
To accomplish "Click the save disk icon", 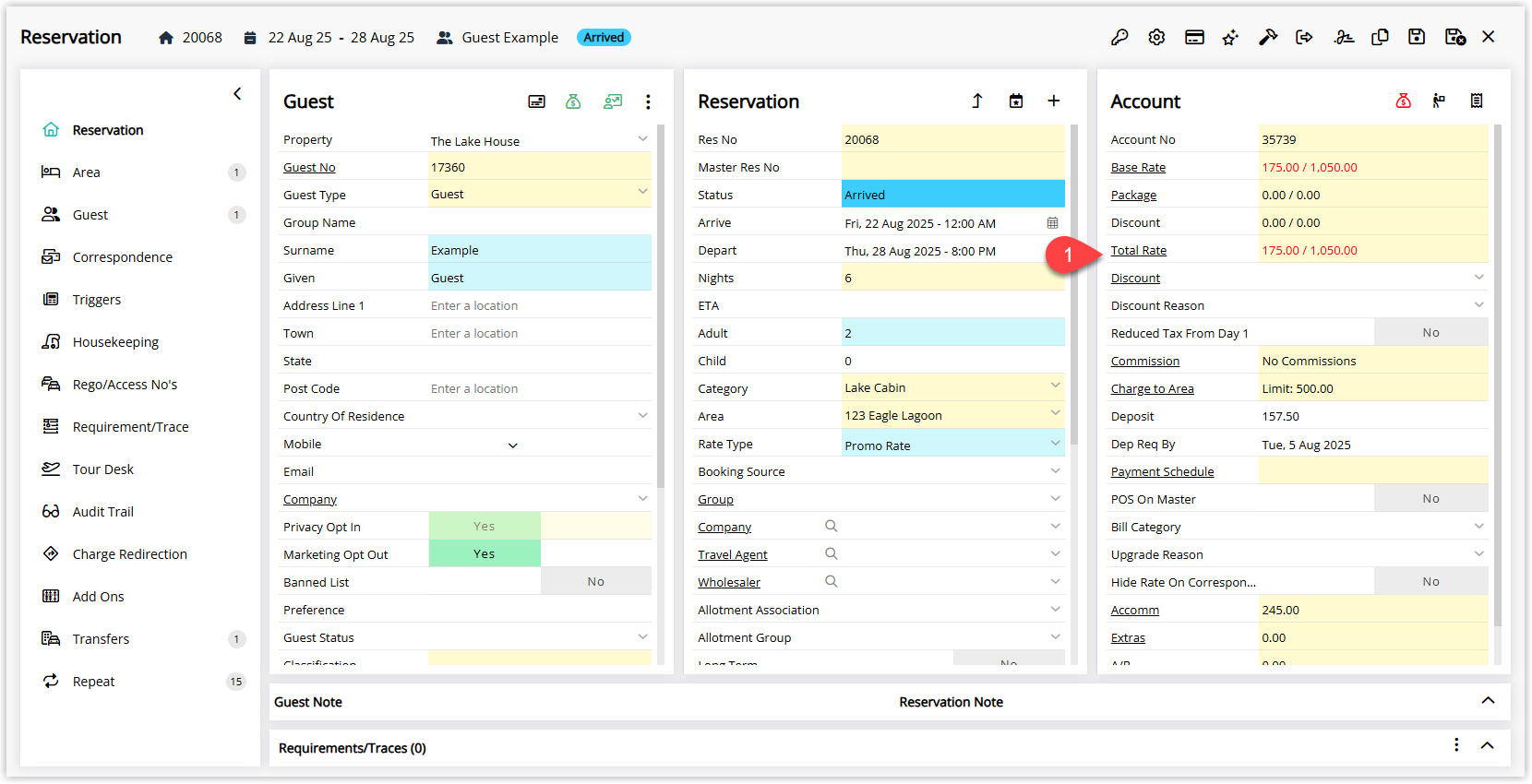I will pyautogui.click(x=1417, y=37).
